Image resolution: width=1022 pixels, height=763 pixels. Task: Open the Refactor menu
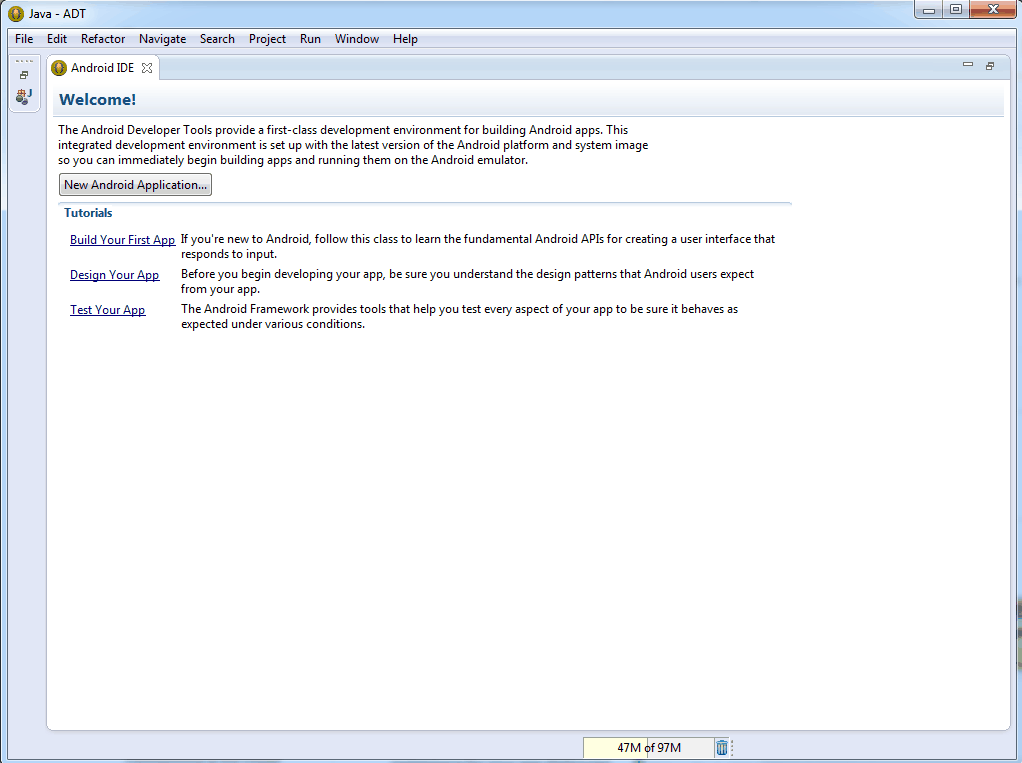tap(103, 39)
